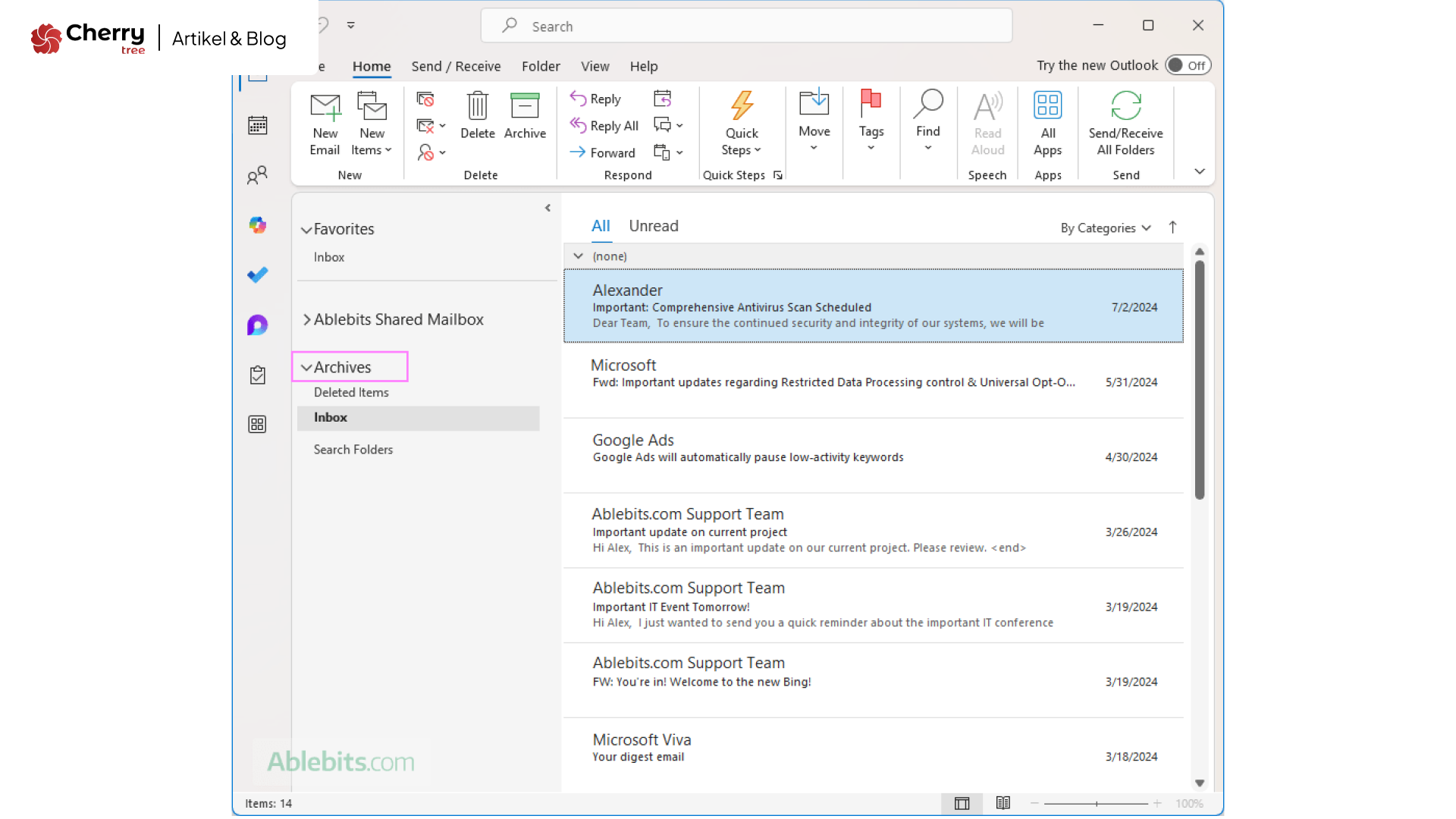Open People from the navigation bar
1456x819 pixels.
click(258, 175)
